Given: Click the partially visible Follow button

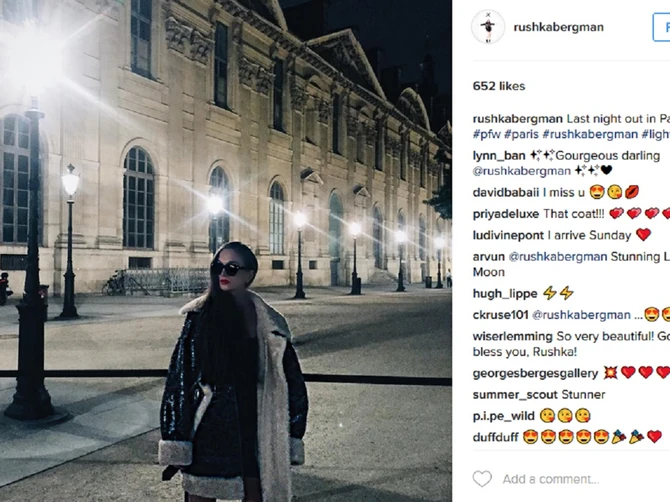Looking at the screenshot, I should pyautogui.click(x=661, y=27).
